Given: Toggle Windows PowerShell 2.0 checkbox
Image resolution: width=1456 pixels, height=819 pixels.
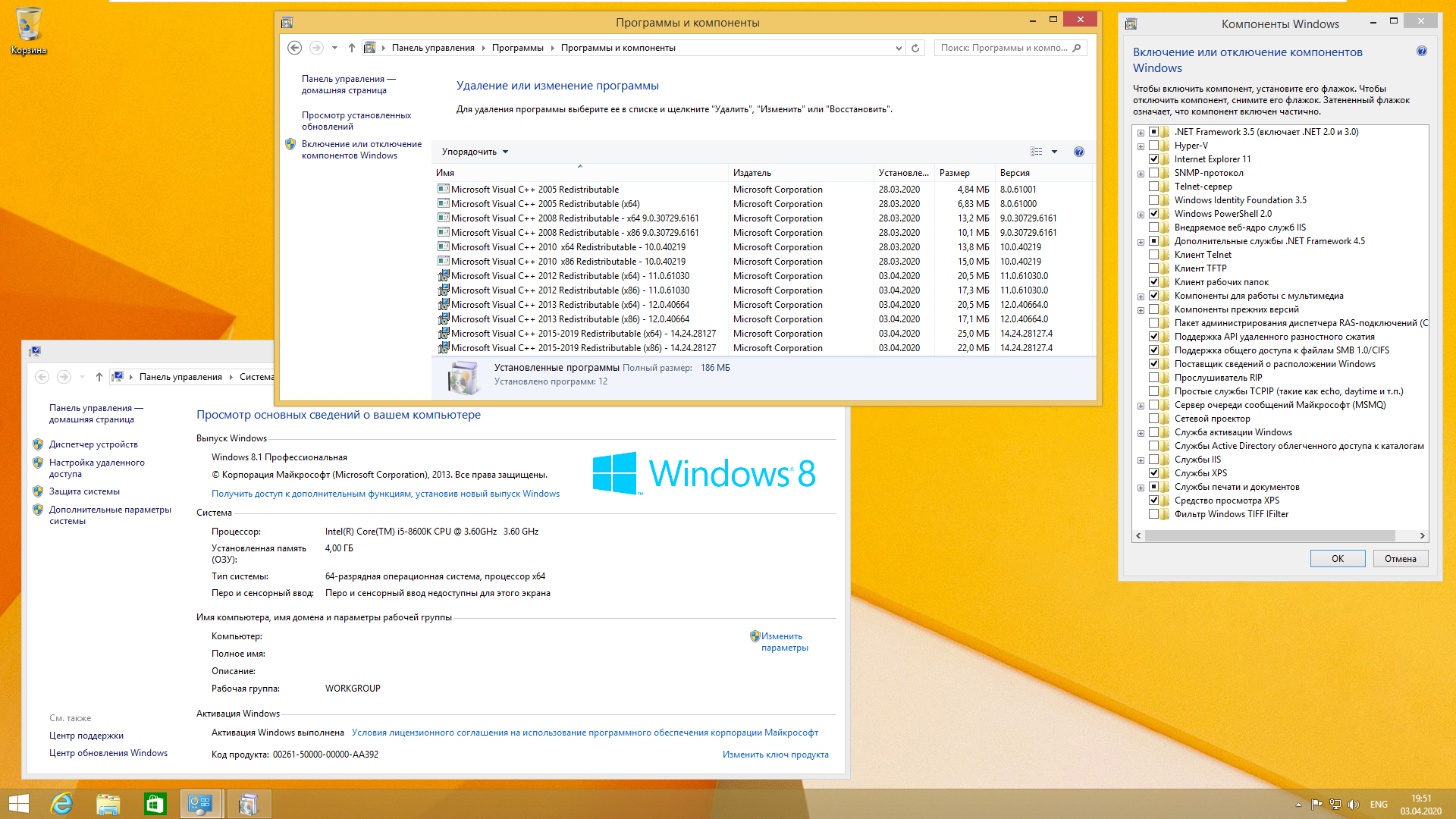Looking at the screenshot, I should pyautogui.click(x=1153, y=214).
